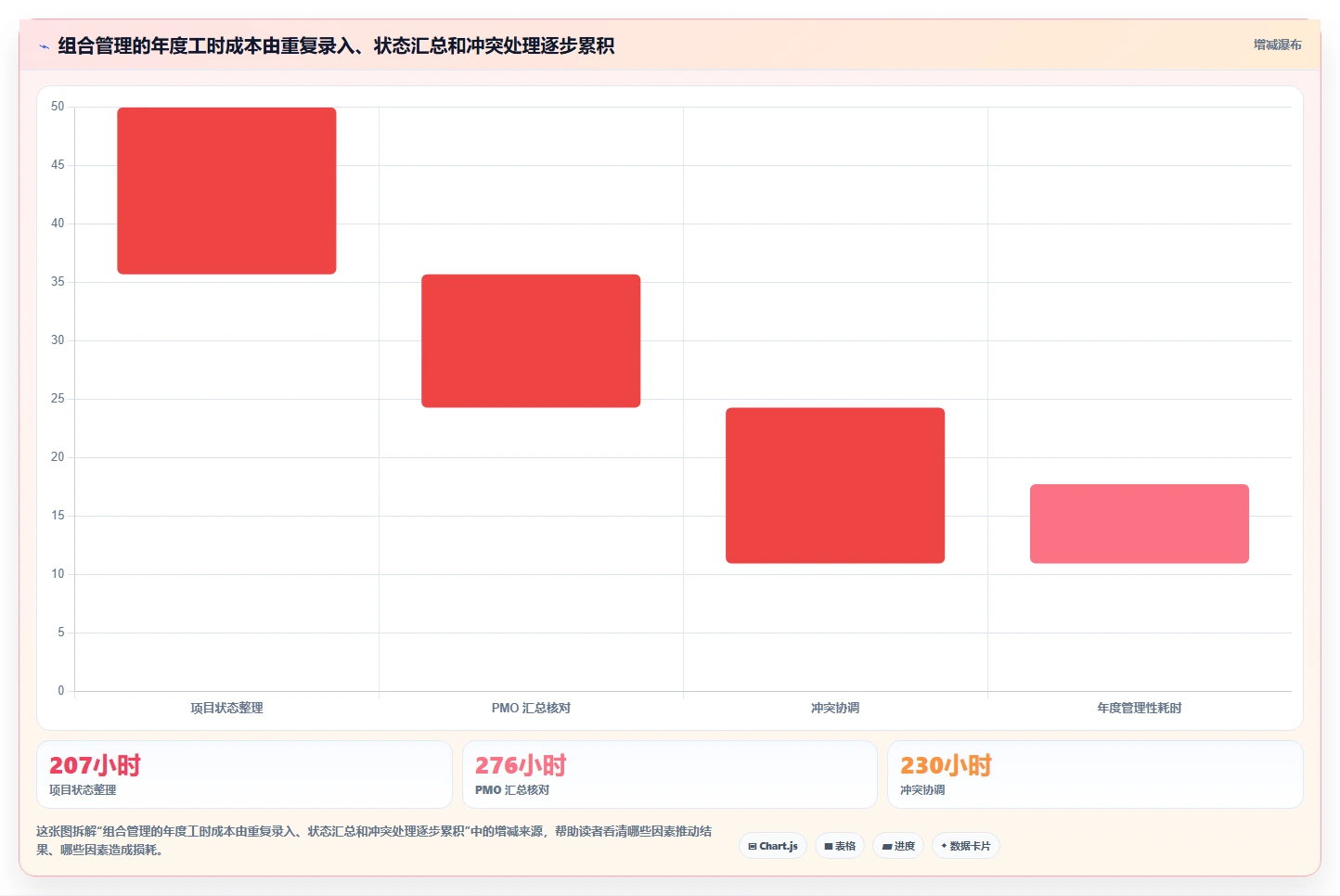Click the 冲突协调 x-axis label
This screenshot has width=1340, height=896.
(835, 708)
